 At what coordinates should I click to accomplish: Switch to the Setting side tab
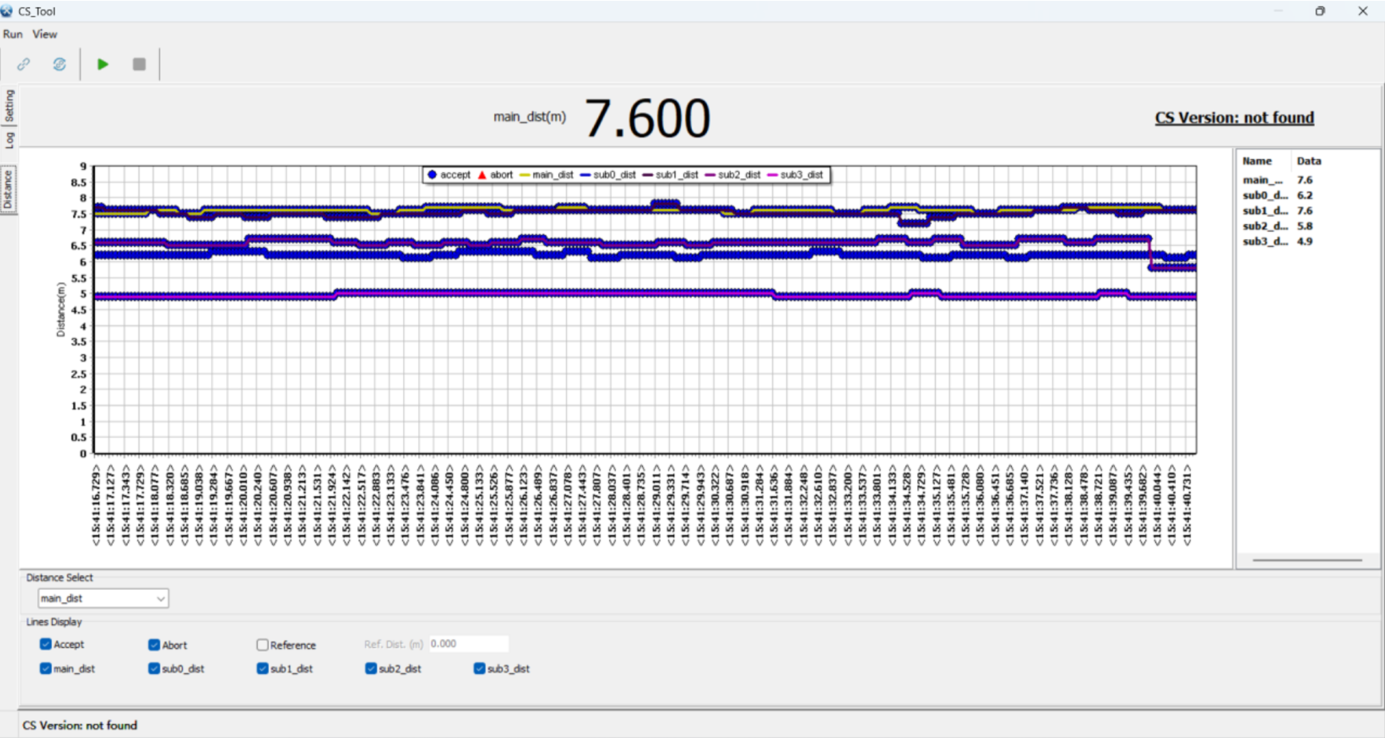pos(9,106)
